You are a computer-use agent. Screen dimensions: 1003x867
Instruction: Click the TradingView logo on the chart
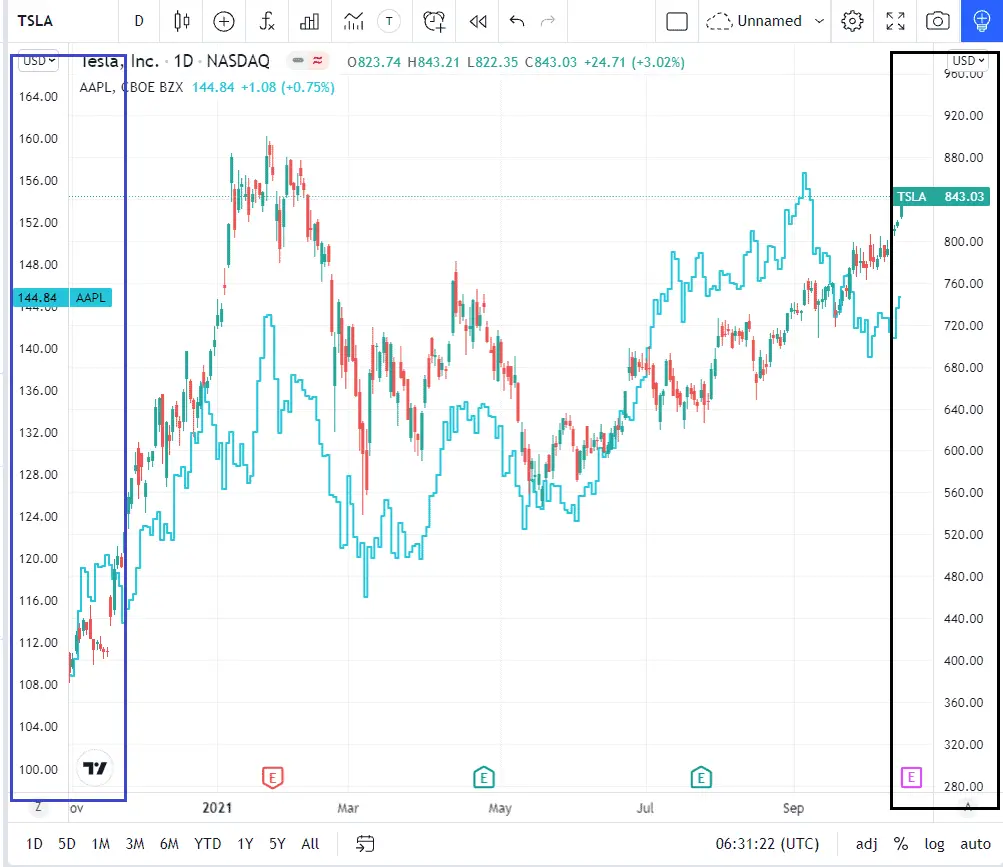click(x=95, y=768)
